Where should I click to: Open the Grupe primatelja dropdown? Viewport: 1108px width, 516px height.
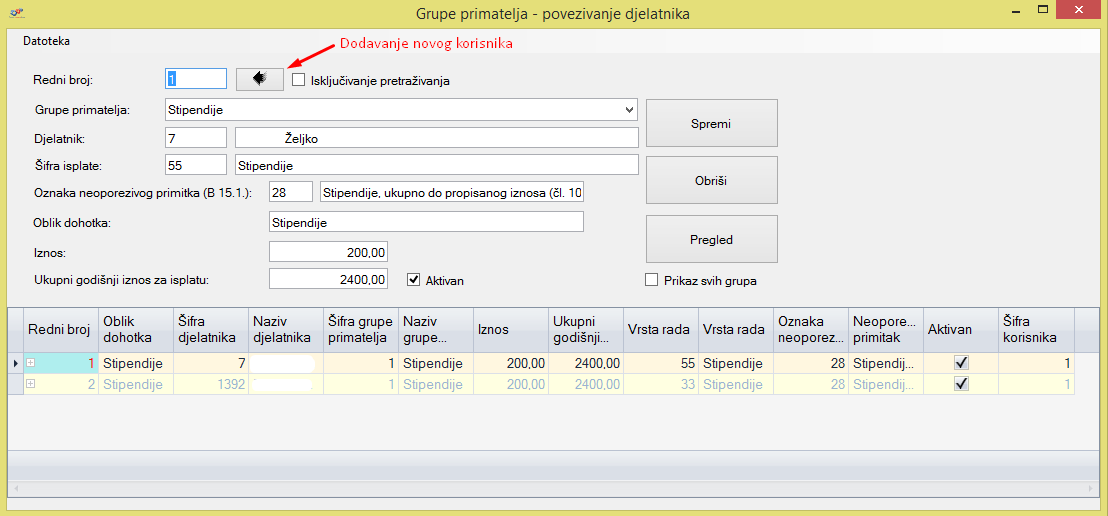point(629,109)
